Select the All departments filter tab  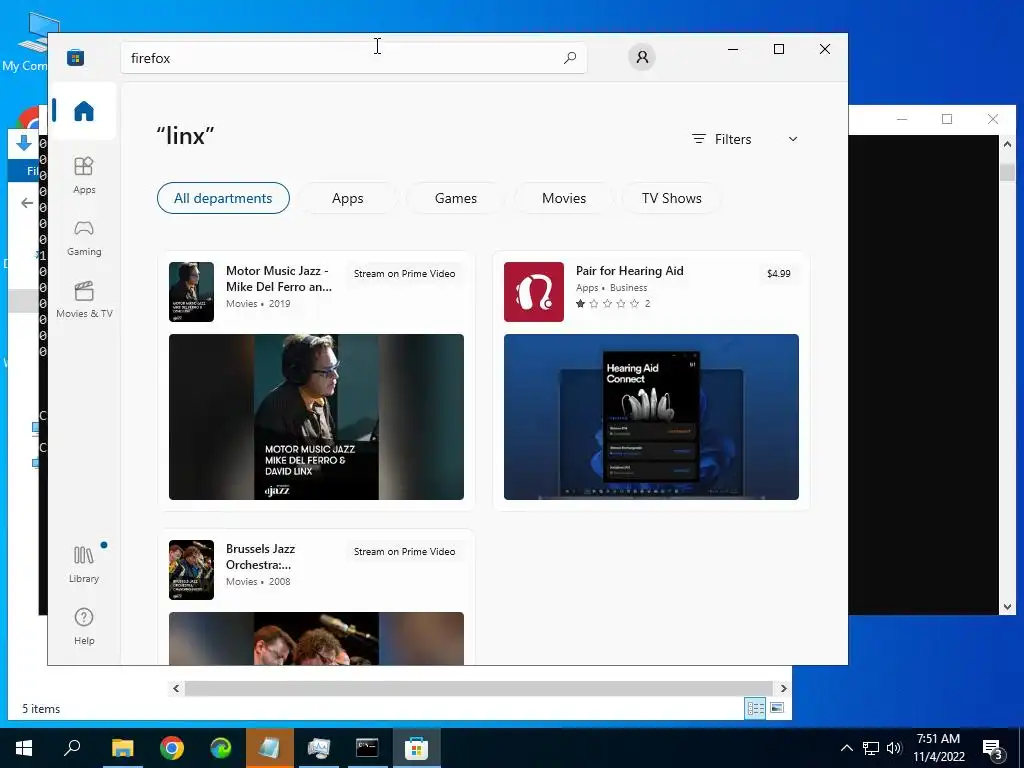coord(223,198)
